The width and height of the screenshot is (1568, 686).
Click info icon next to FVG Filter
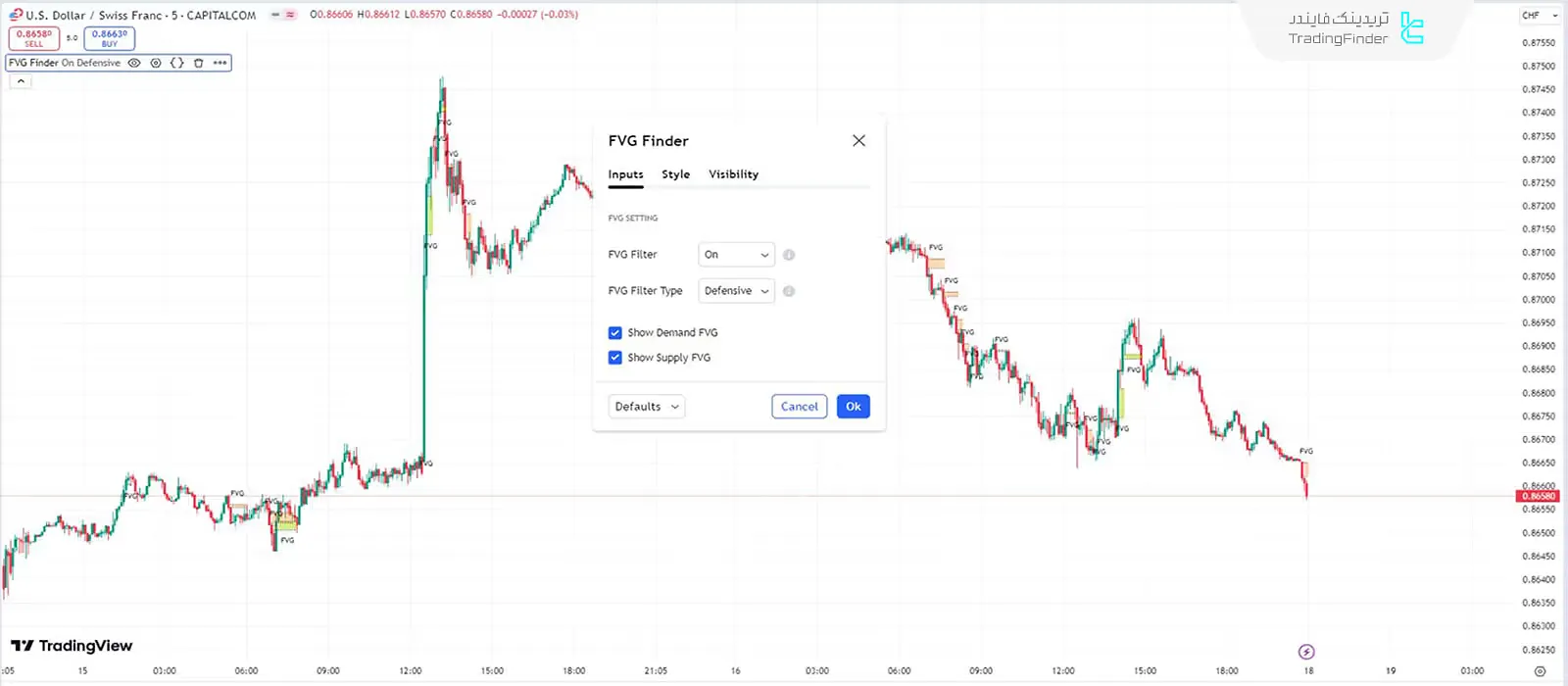[789, 255]
